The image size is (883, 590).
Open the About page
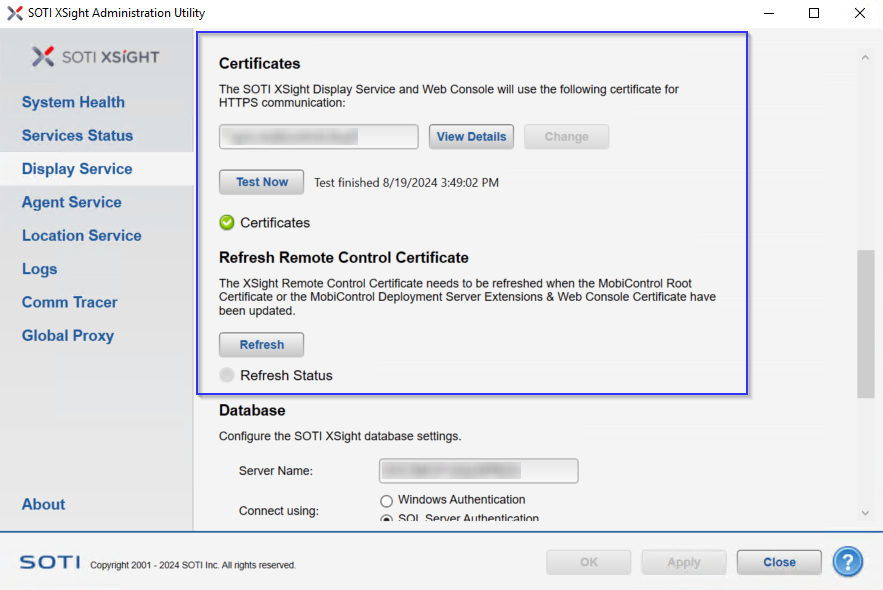43,504
